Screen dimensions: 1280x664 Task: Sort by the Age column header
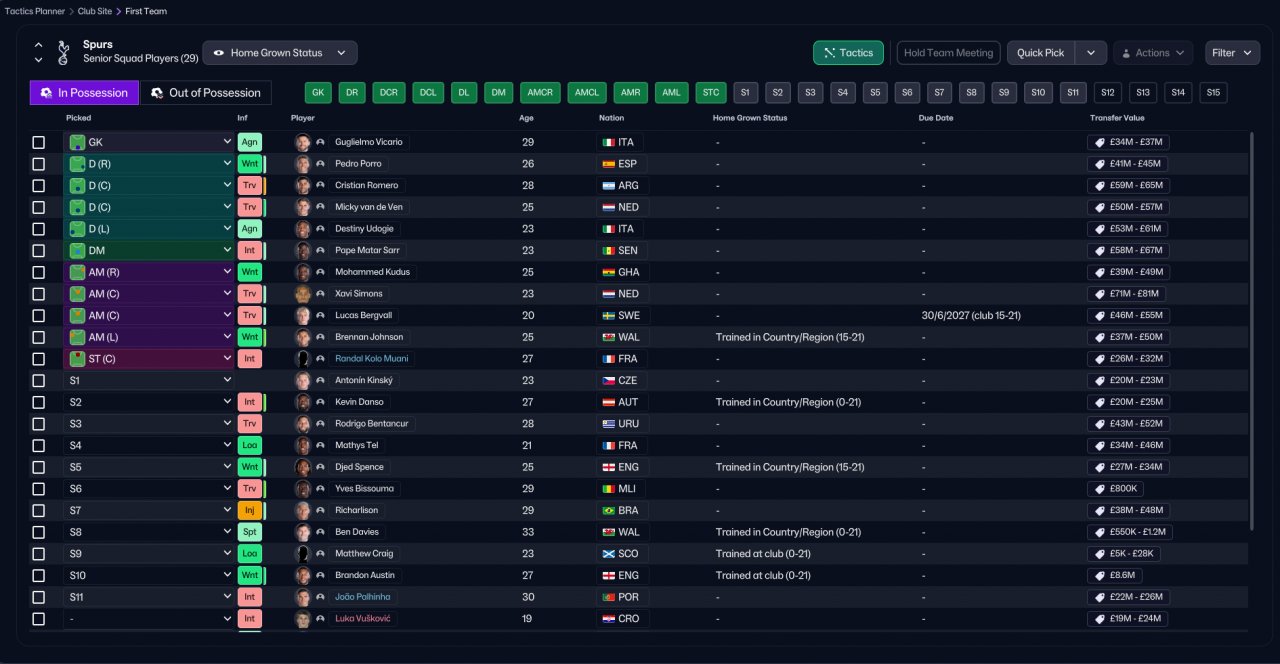coord(527,118)
